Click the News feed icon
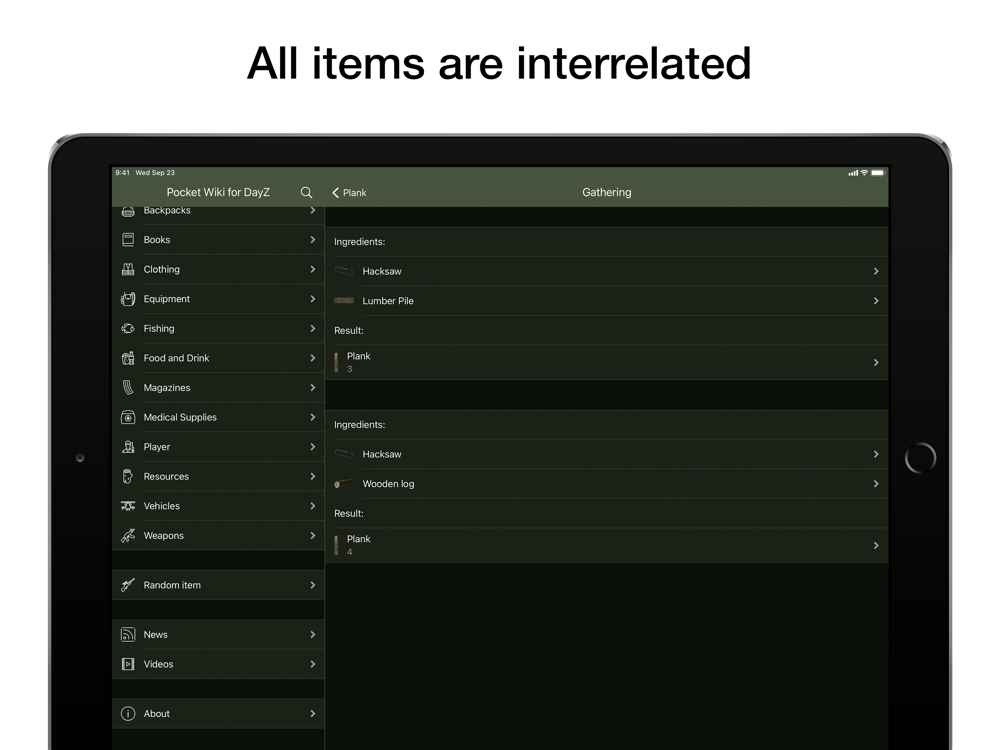The image size is (1000, 750). pyautogui.click(x=128, y=634)
